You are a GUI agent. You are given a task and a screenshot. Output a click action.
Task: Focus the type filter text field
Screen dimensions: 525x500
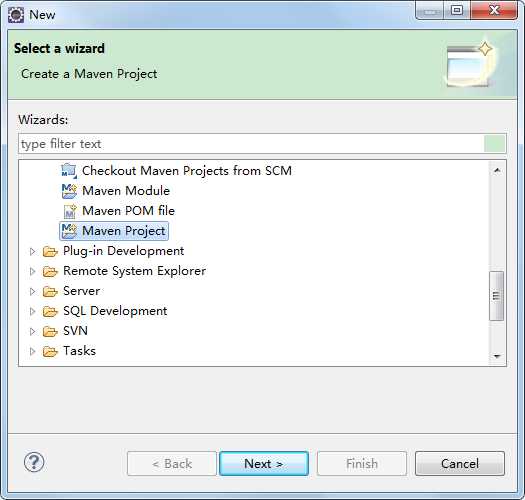pyautogui.click(x=251, y=144)
